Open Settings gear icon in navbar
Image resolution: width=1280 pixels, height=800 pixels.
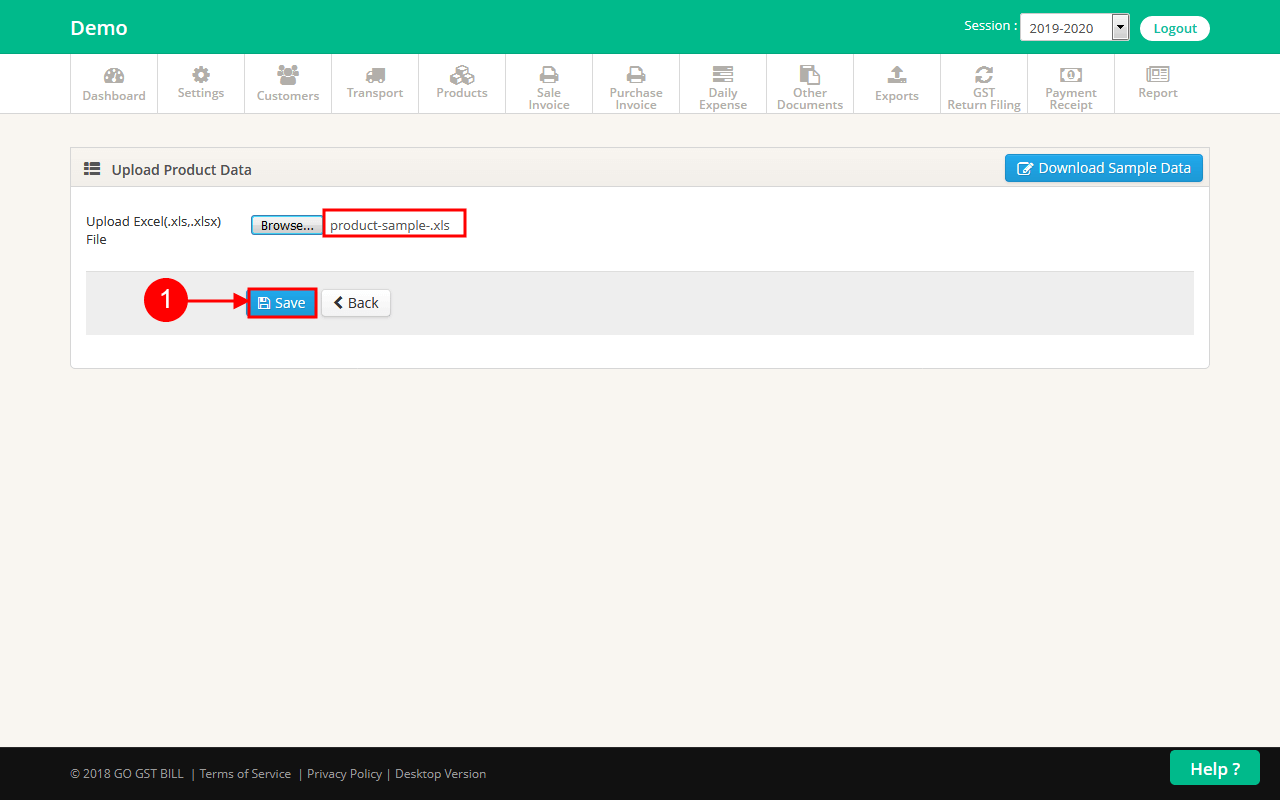click(201, 75)
